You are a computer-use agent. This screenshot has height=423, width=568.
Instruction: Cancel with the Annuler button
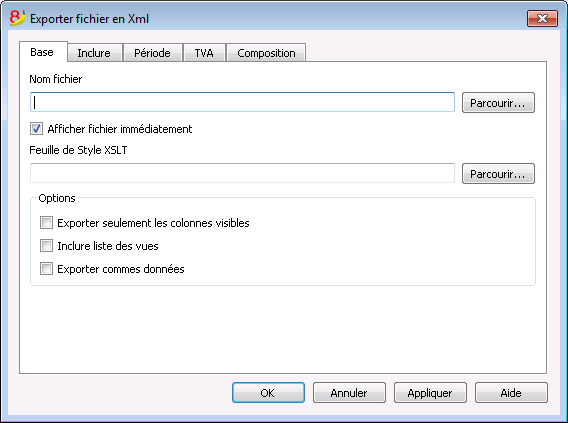[x=349, y=393]
